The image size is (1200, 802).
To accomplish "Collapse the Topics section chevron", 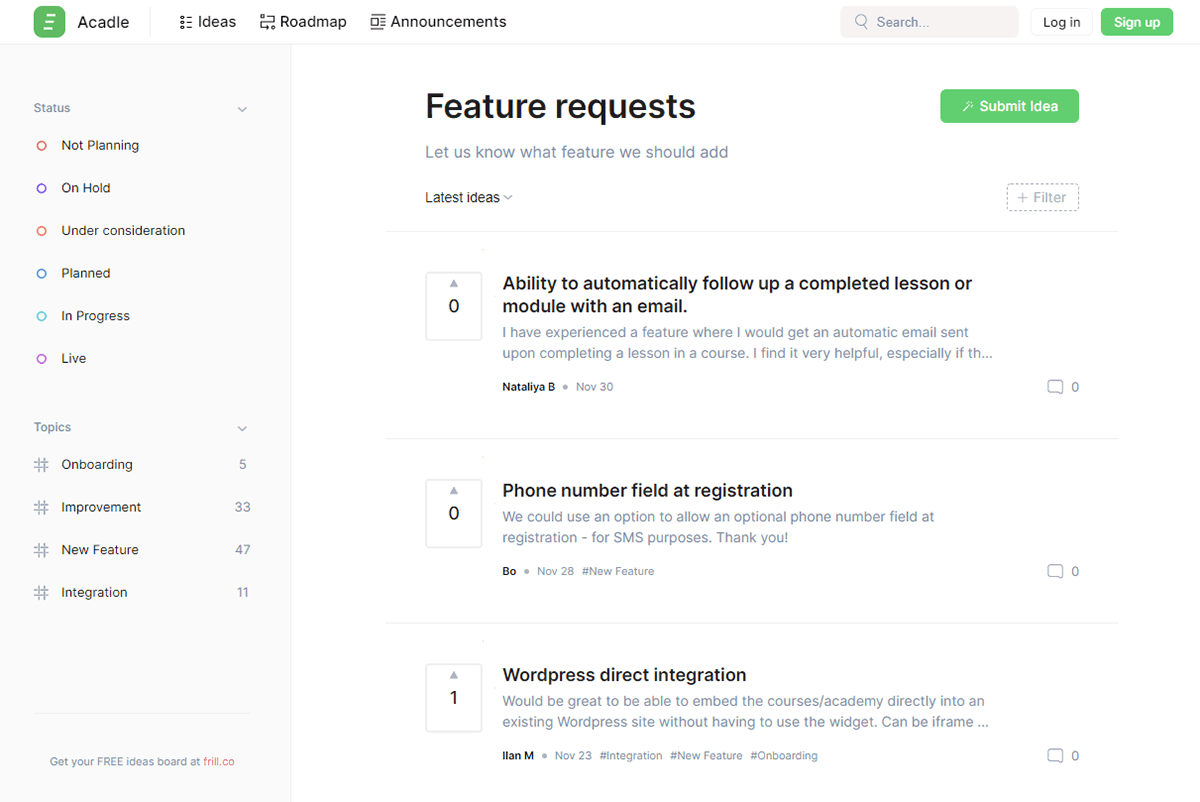I will tap(242, 429).
